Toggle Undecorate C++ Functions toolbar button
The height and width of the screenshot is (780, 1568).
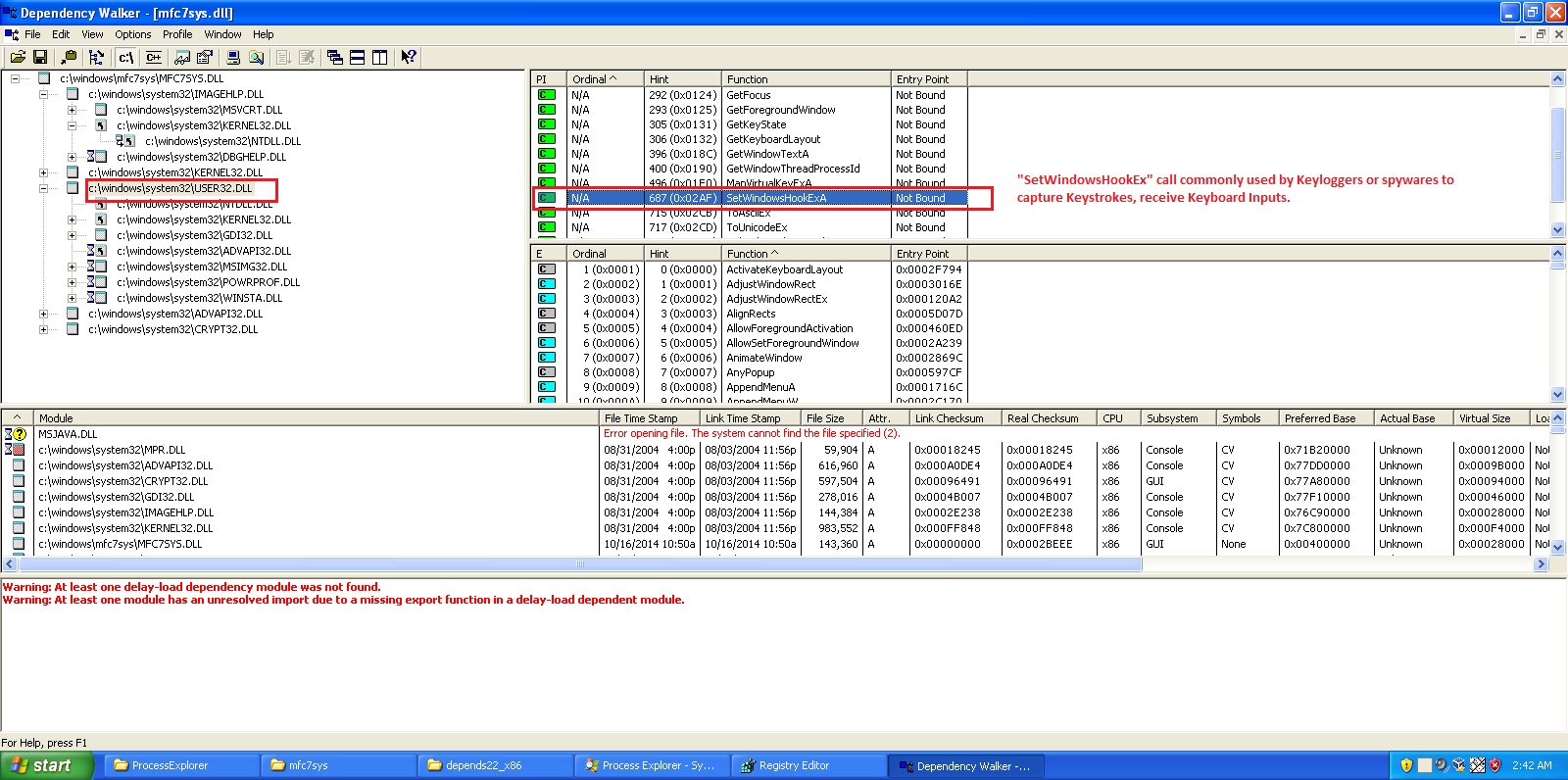(154, 58)
